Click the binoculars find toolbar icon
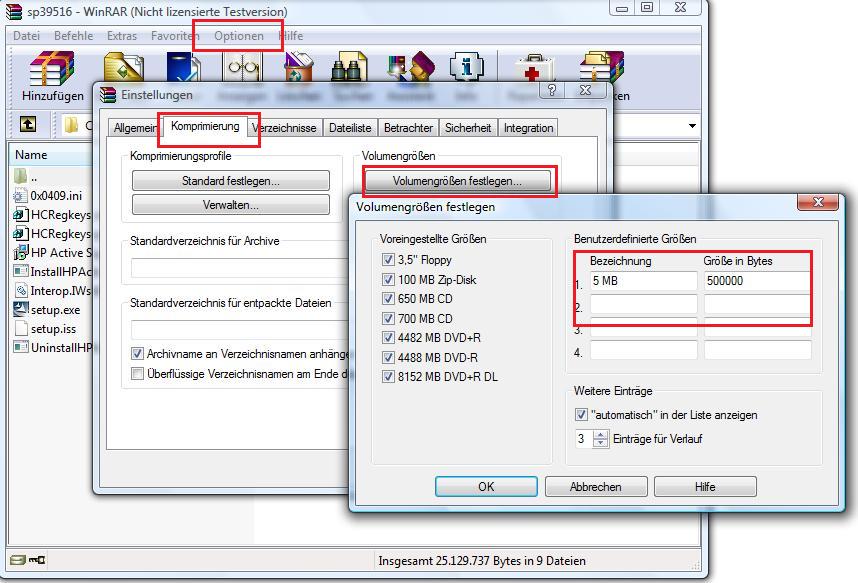The width and height of the screenshot is (858, 583). 349,67
